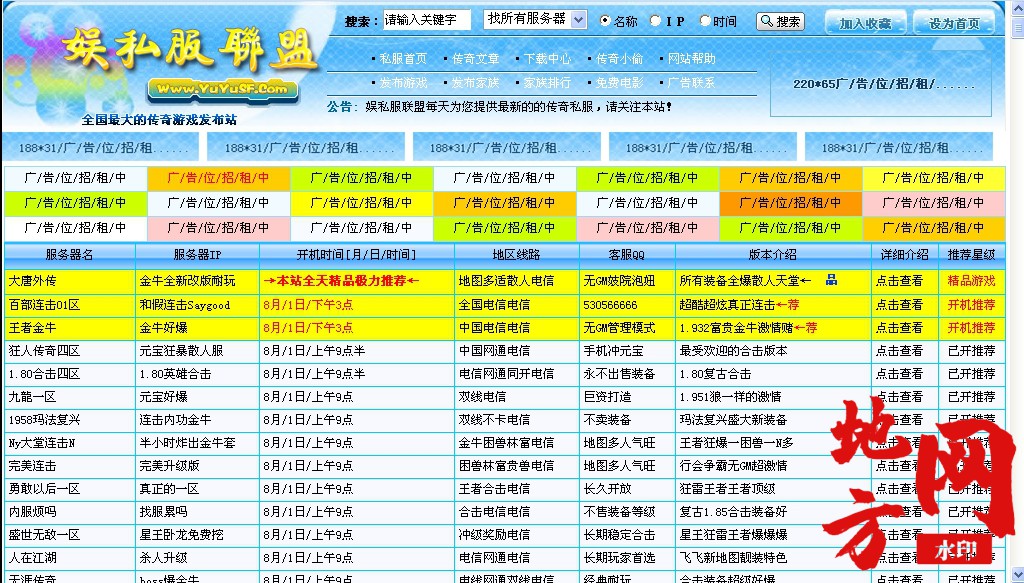Image resolution: width=1024 pixels, height=583 pixels.
Task: Click the QQ number 530566666
Action: (611, 306)
